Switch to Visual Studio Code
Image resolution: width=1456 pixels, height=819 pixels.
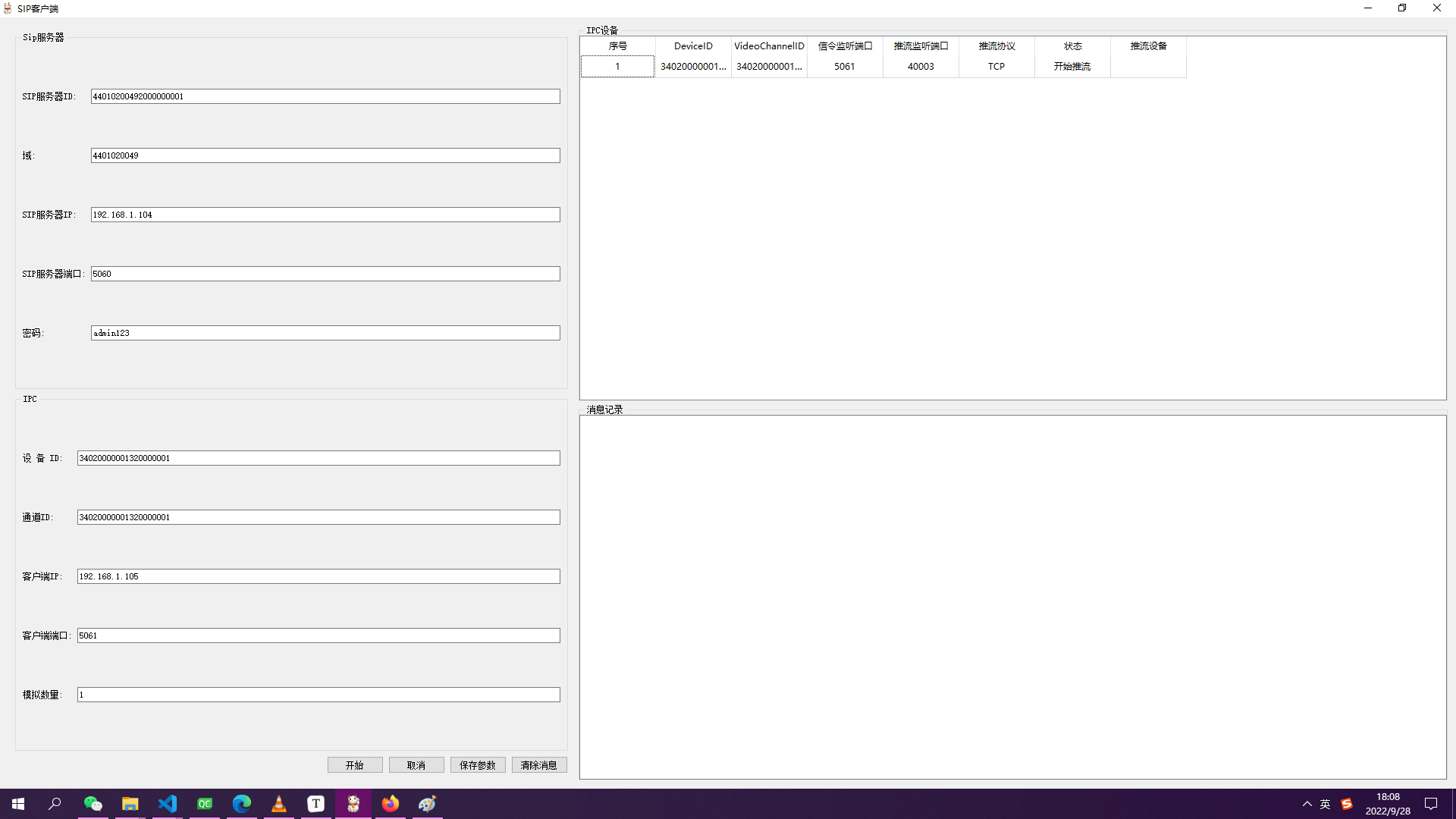tap(167, 804)
